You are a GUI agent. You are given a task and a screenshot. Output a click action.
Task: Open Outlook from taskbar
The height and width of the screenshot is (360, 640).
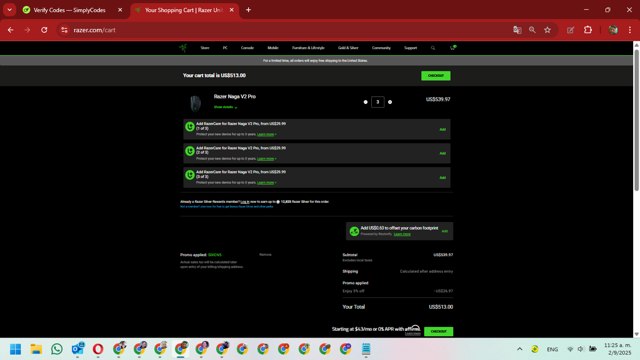coord(78,349)
